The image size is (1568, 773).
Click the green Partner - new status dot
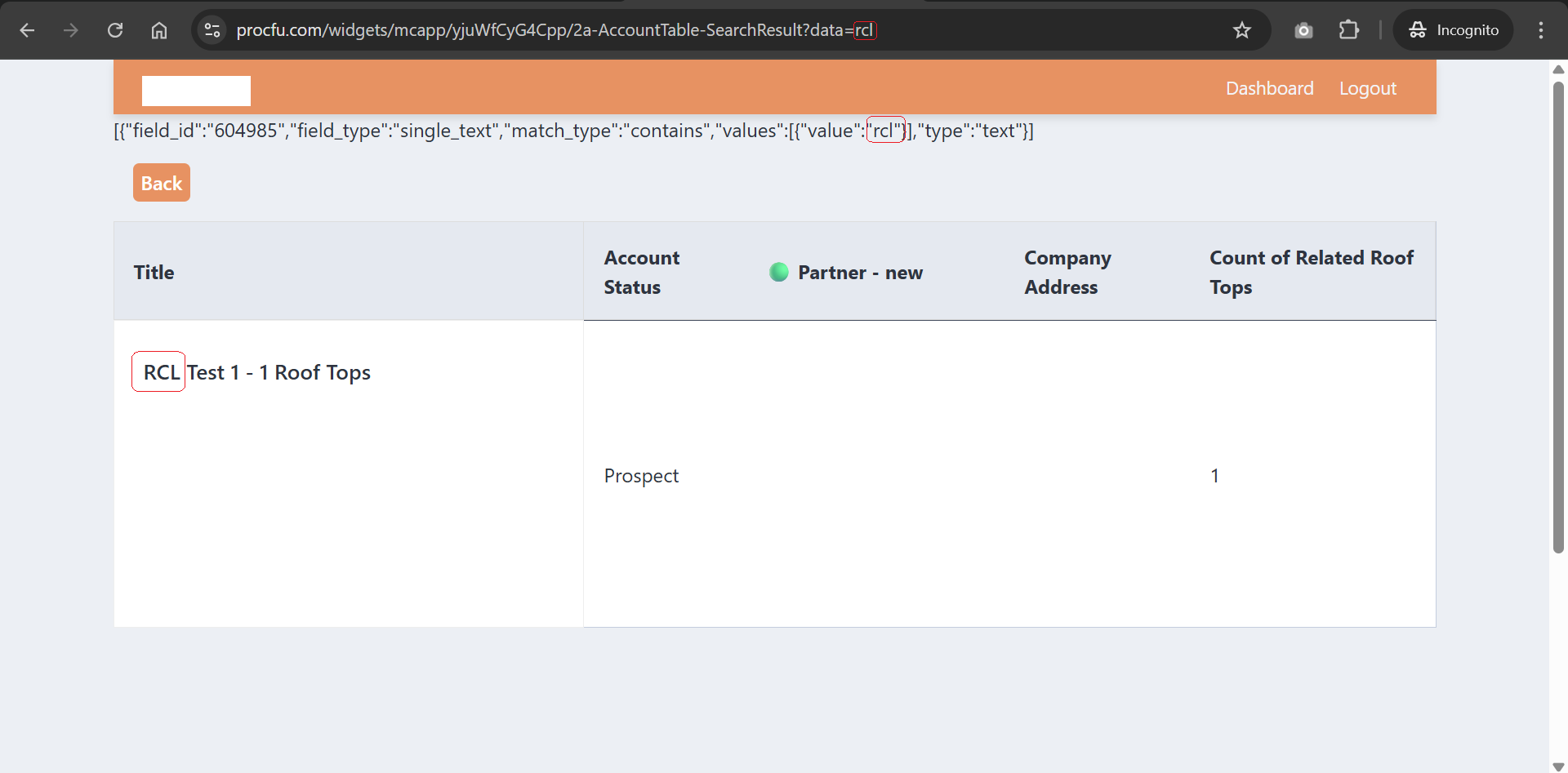coord(779,272)
